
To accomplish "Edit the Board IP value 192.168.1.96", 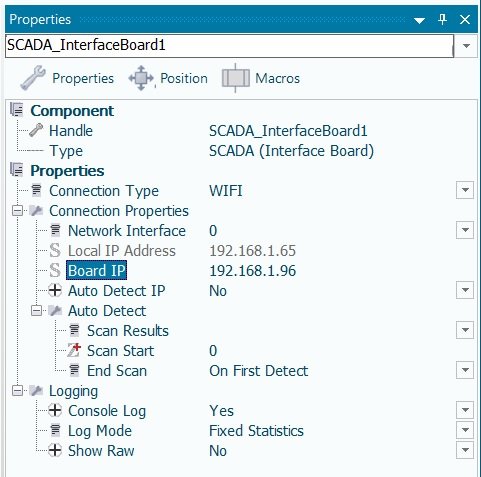I will click(x=252, y=271).
